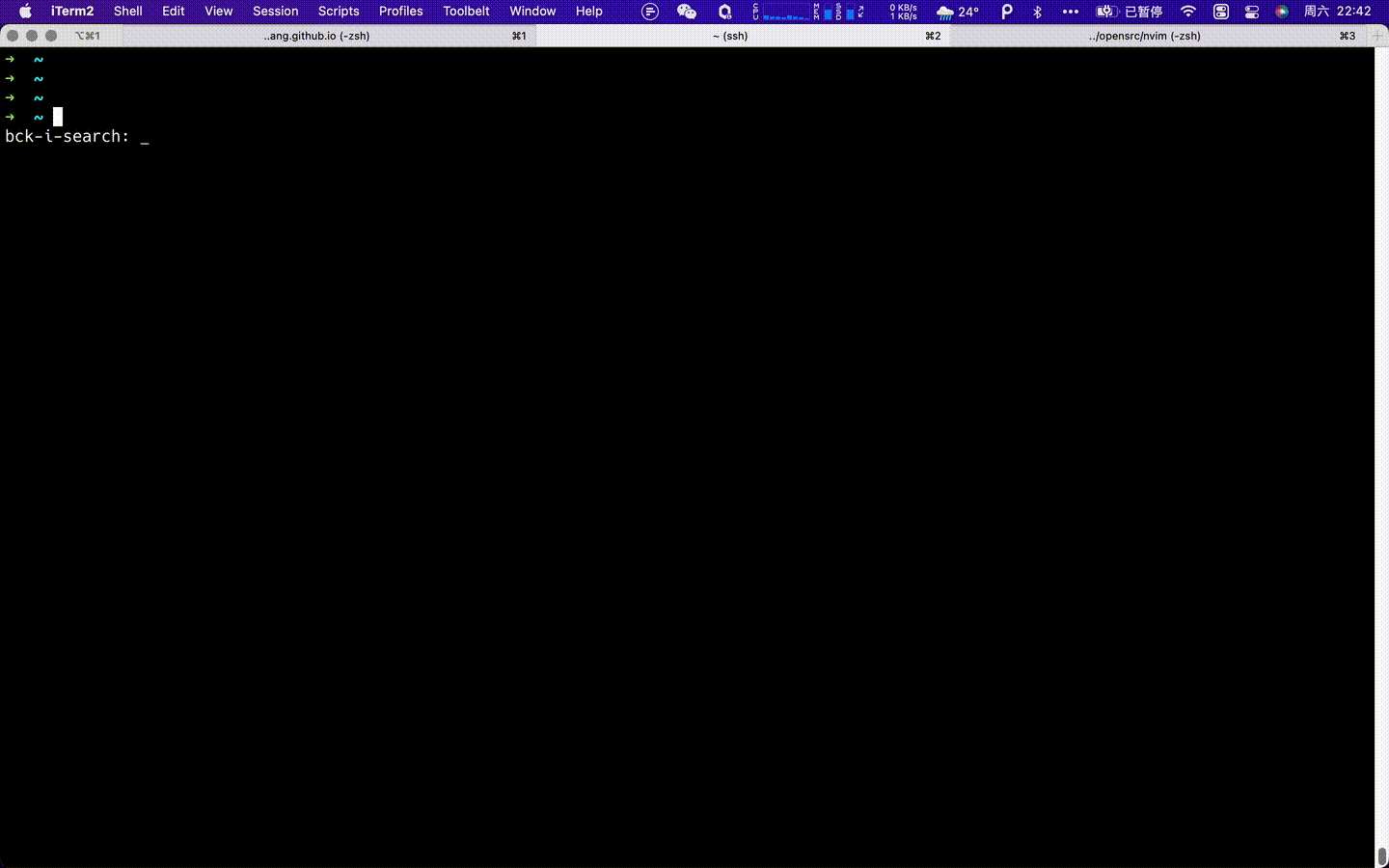Screen dimensions: 1389x868
Task: Switch to the ../opensrc/nvim (-zsh) tab
Action: click(x=1145, y=36)
